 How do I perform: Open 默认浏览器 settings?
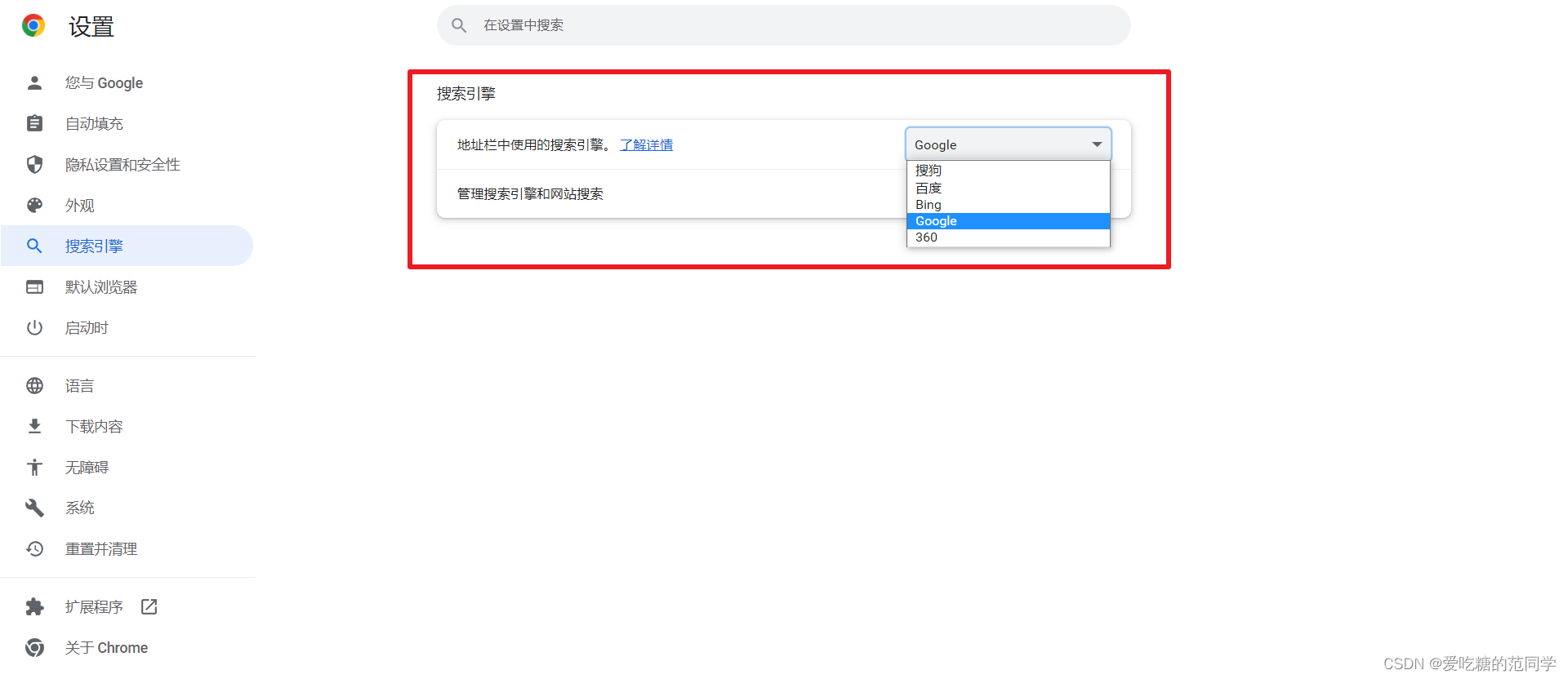coord(127,286)
